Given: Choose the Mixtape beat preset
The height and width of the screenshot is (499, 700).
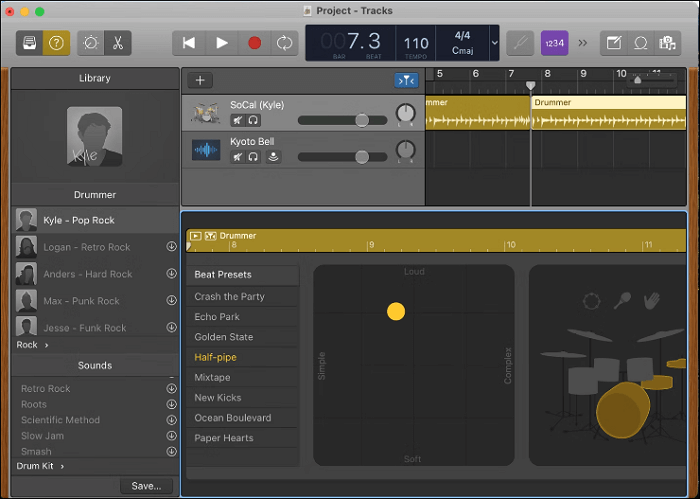Looking at the screenshot, I should point(242,377).
